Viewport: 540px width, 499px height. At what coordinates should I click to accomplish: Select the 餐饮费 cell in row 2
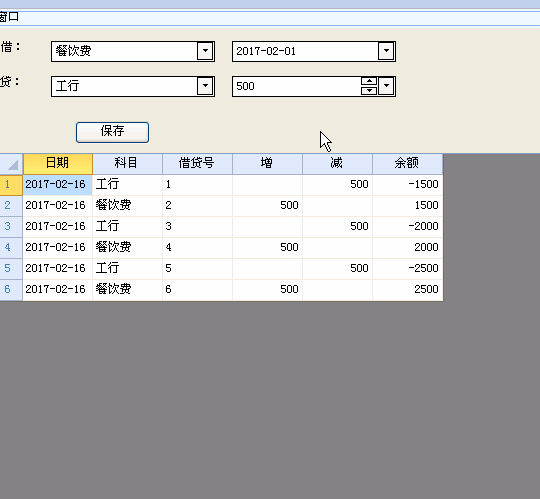coord(127,206)
